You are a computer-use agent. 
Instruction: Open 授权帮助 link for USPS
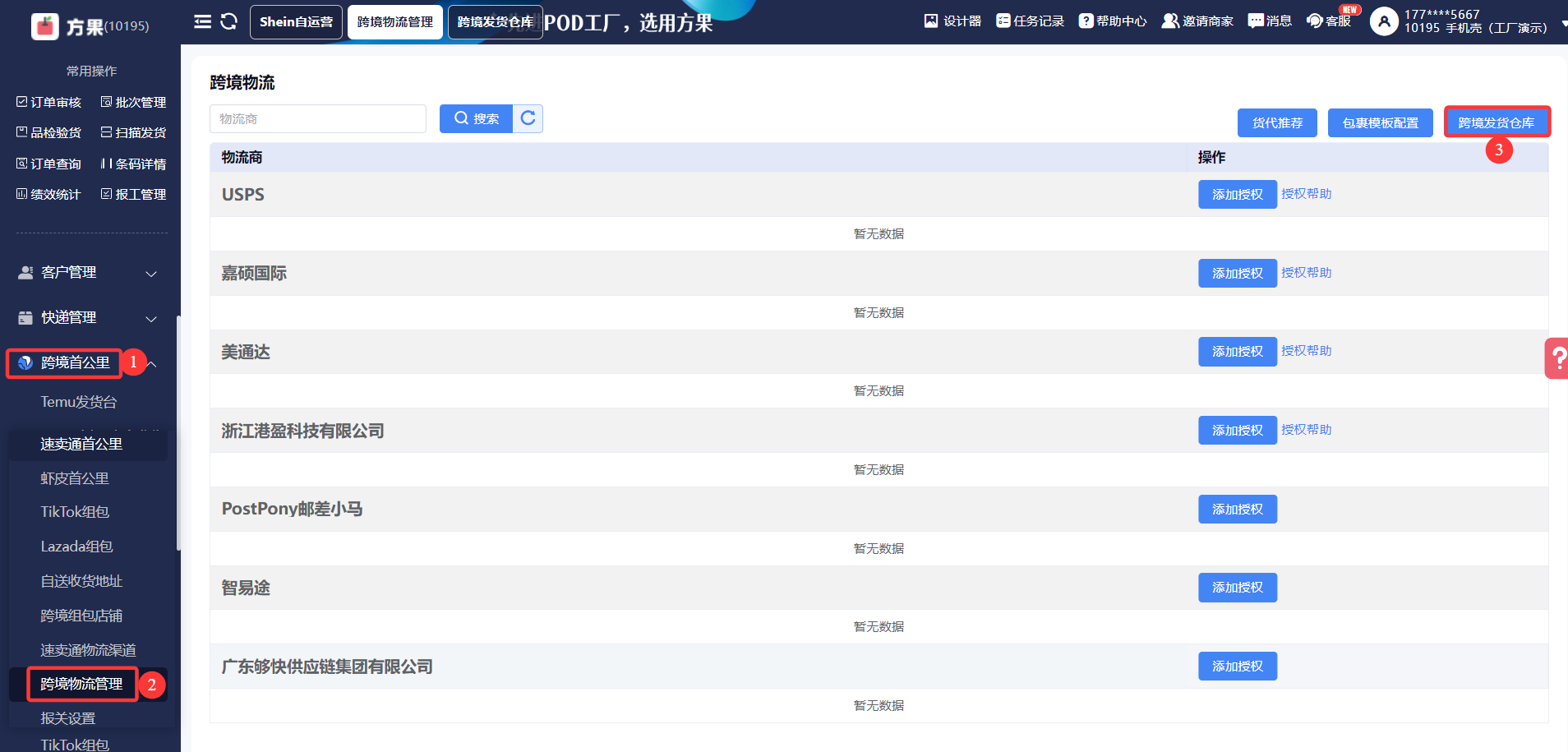tap(1307, 193)
